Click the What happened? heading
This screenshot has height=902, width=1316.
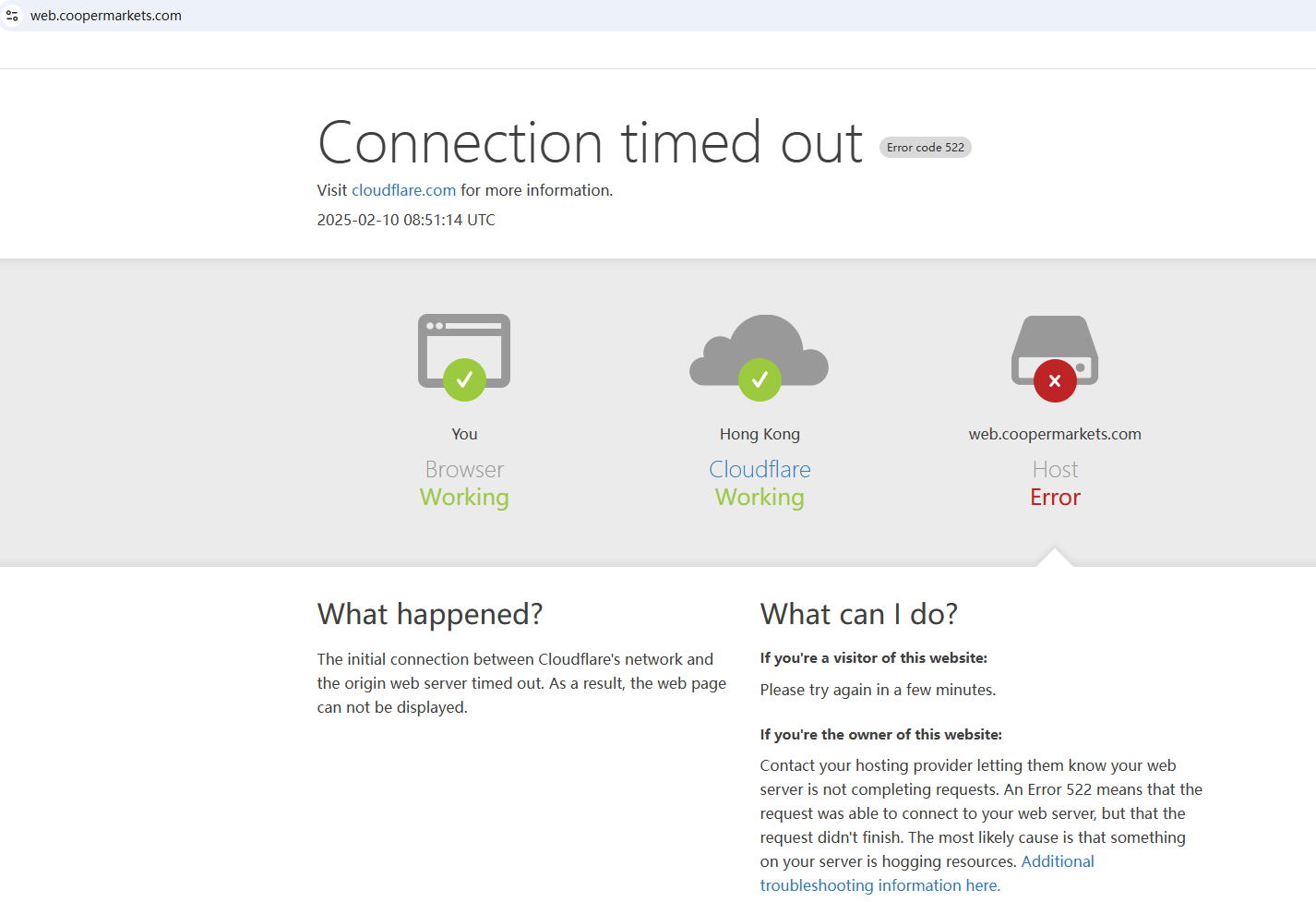point(430,614)
